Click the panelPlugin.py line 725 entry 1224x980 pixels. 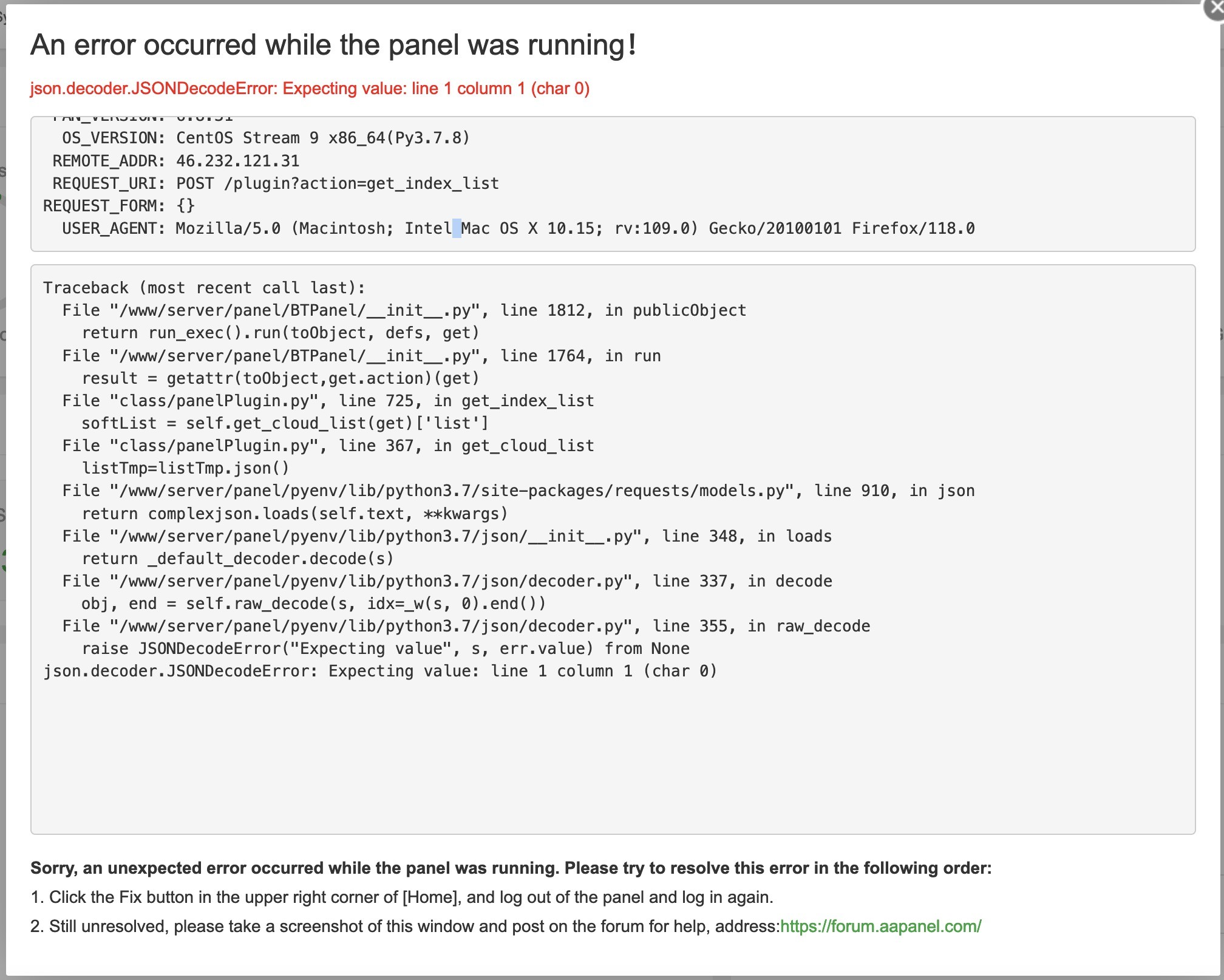coord(328,401)
